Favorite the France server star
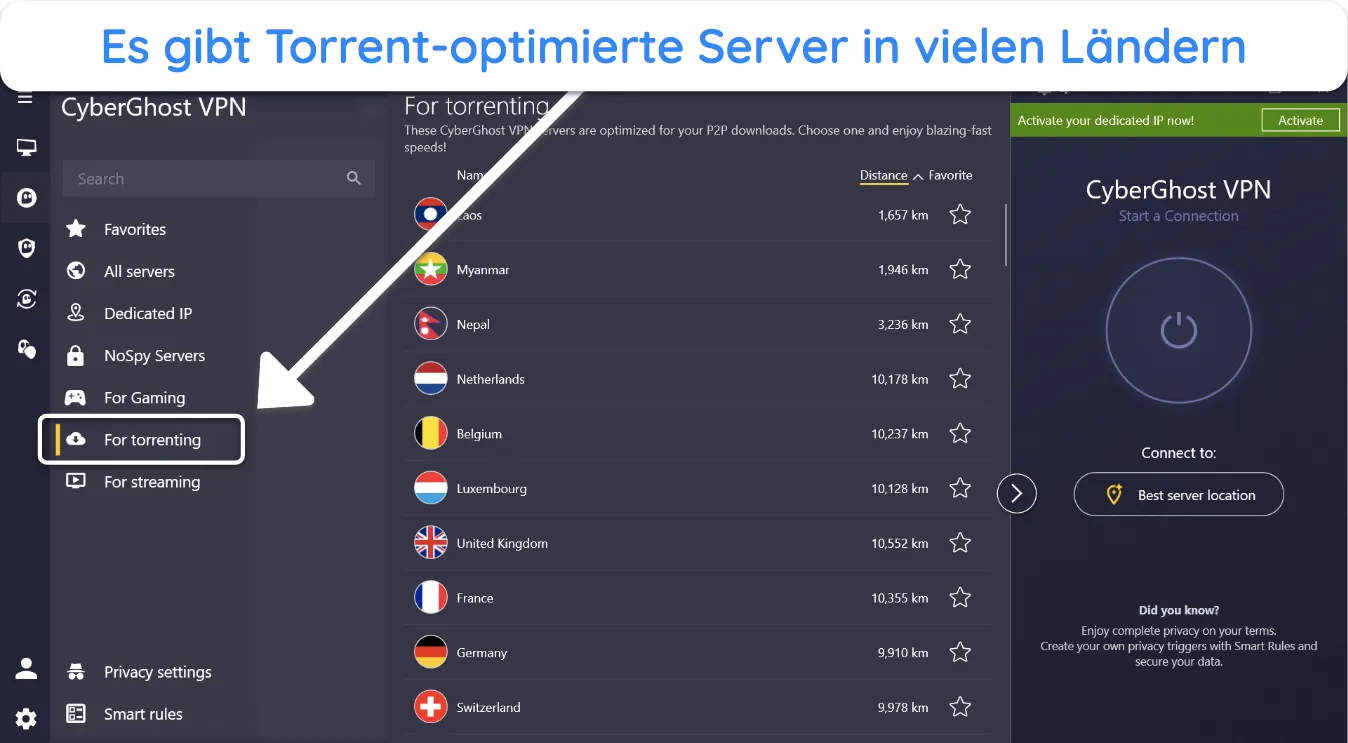 pyautogui.click(x=960, y=597)
